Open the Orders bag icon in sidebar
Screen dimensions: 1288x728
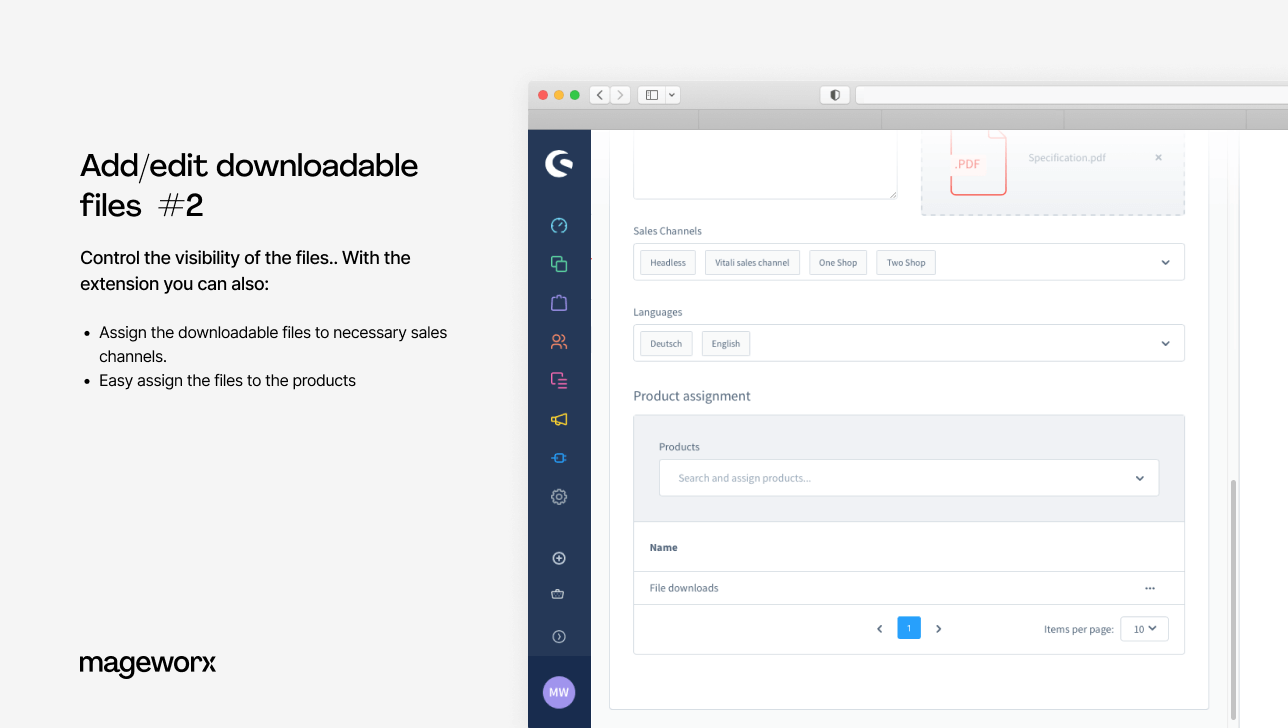[x=559, y=302]
